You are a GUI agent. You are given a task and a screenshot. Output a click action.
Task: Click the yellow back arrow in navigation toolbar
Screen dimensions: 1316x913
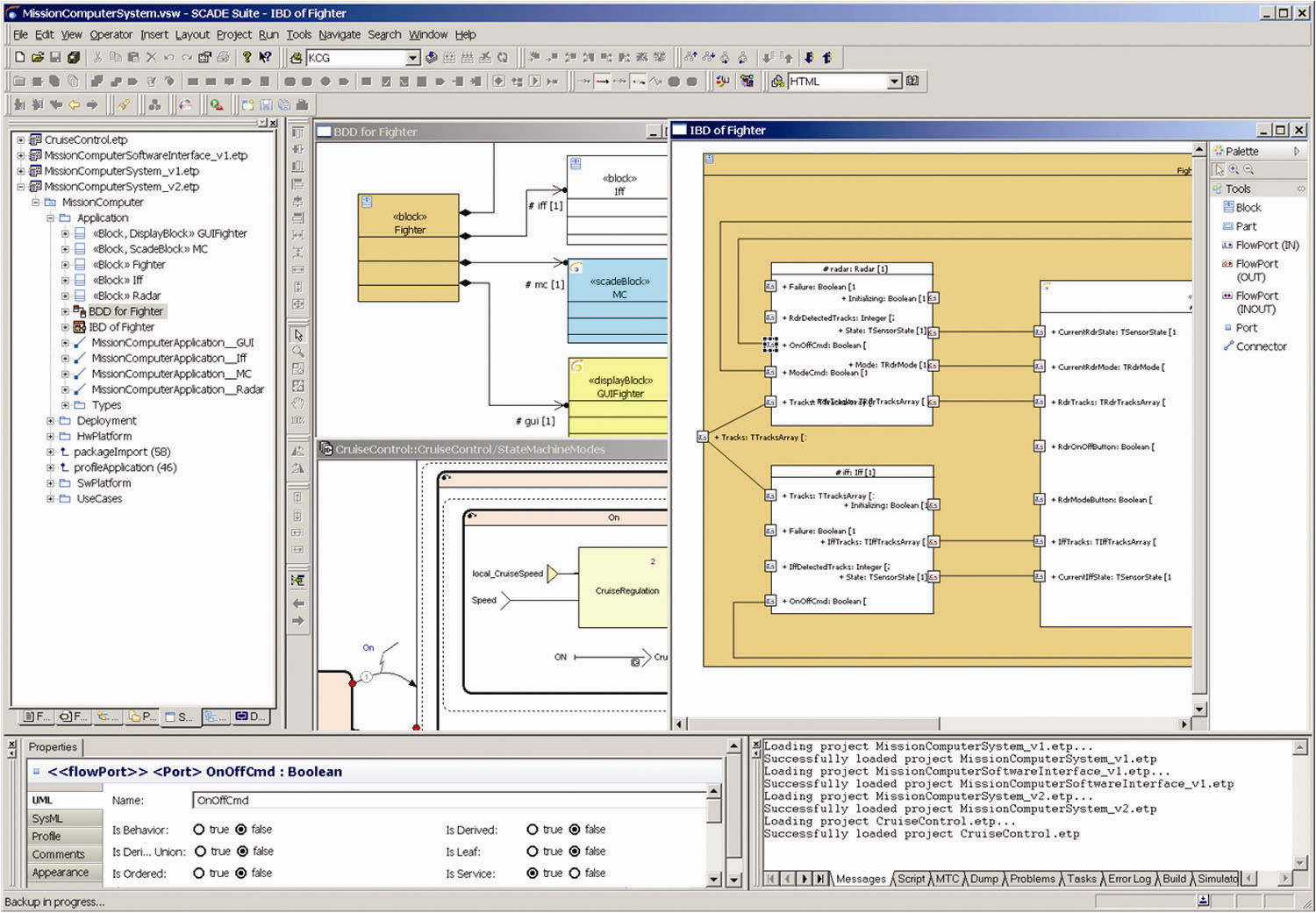coord(74,105)
